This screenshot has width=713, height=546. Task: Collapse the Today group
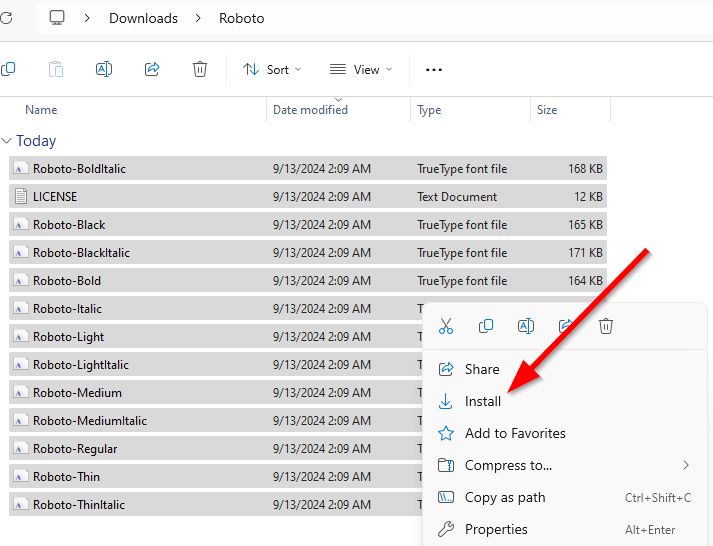pyautogui.click(x=6, y=141)
